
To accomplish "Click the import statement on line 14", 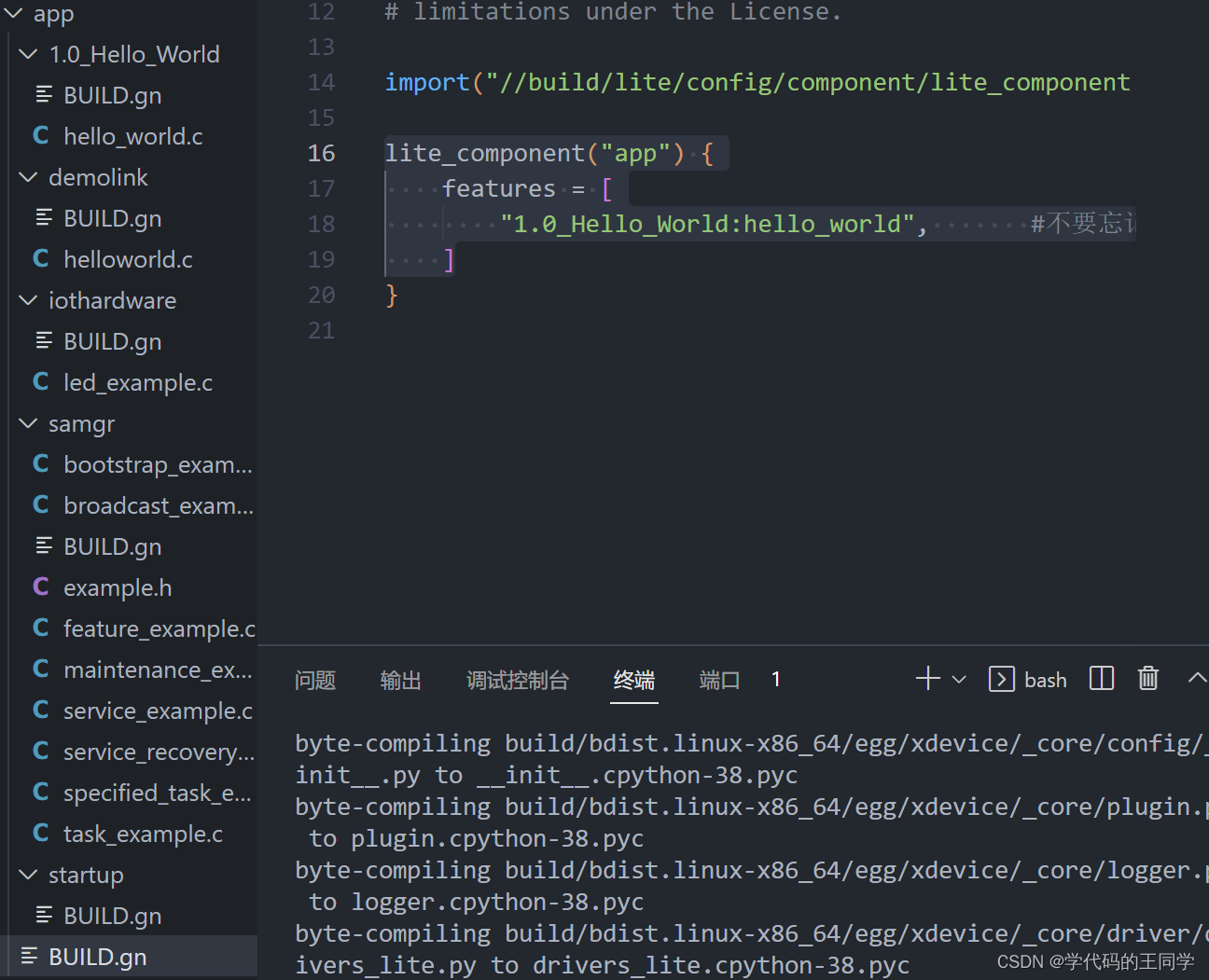I will click(x=757, y=82).
